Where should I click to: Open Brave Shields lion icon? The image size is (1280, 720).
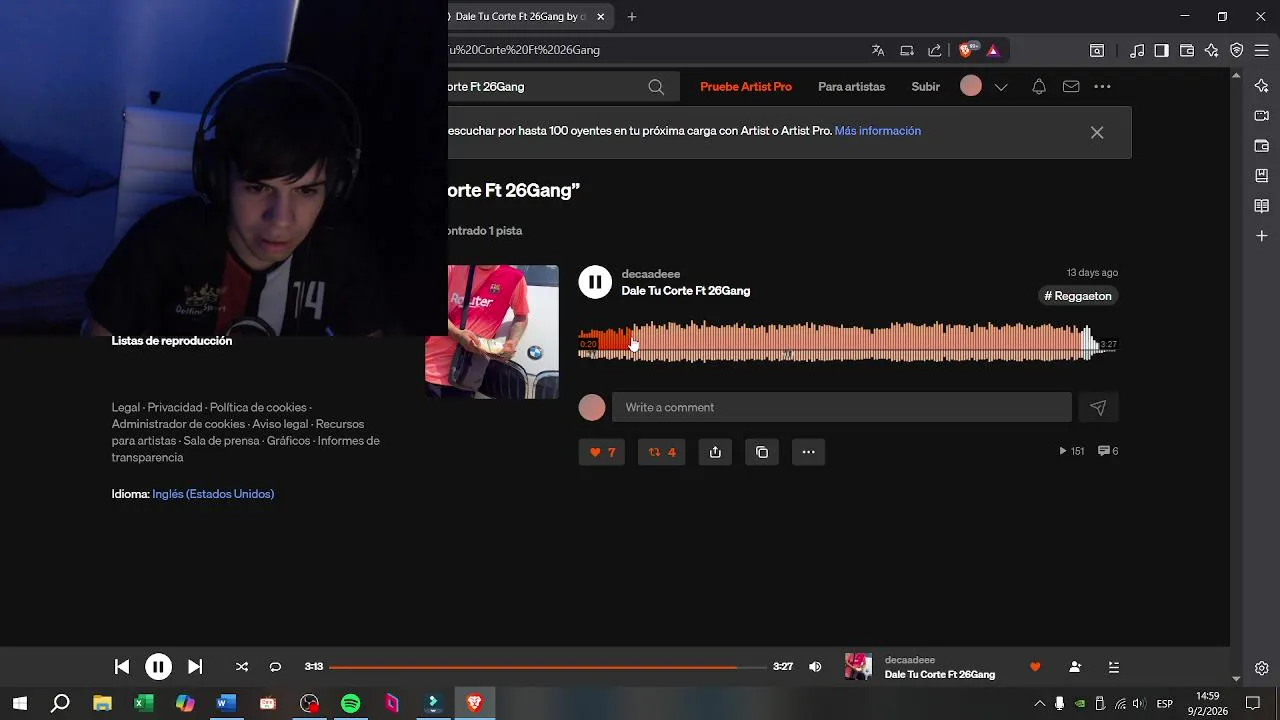click(x=967, y=50)
